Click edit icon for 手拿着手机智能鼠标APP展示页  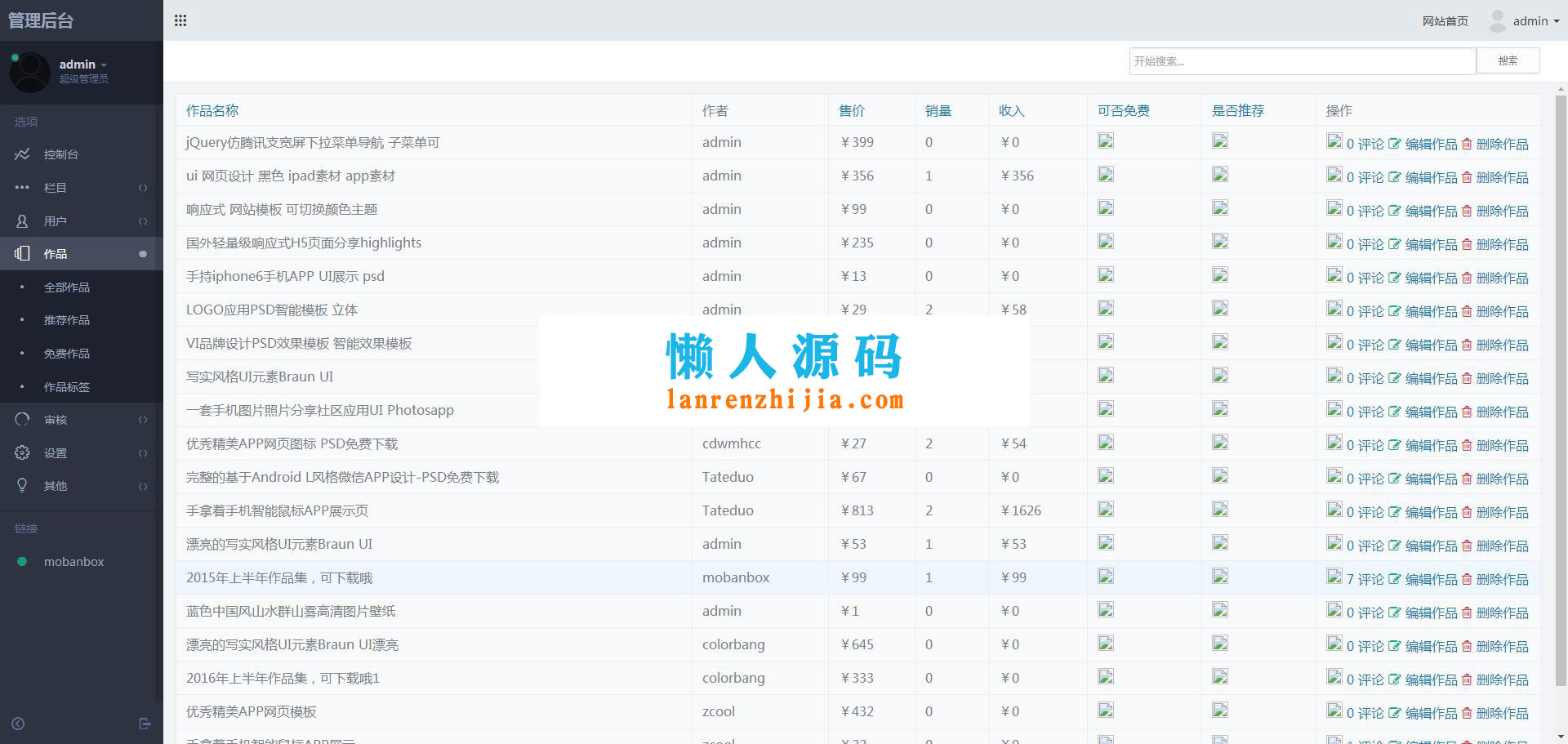click(x=1394, y=512)
